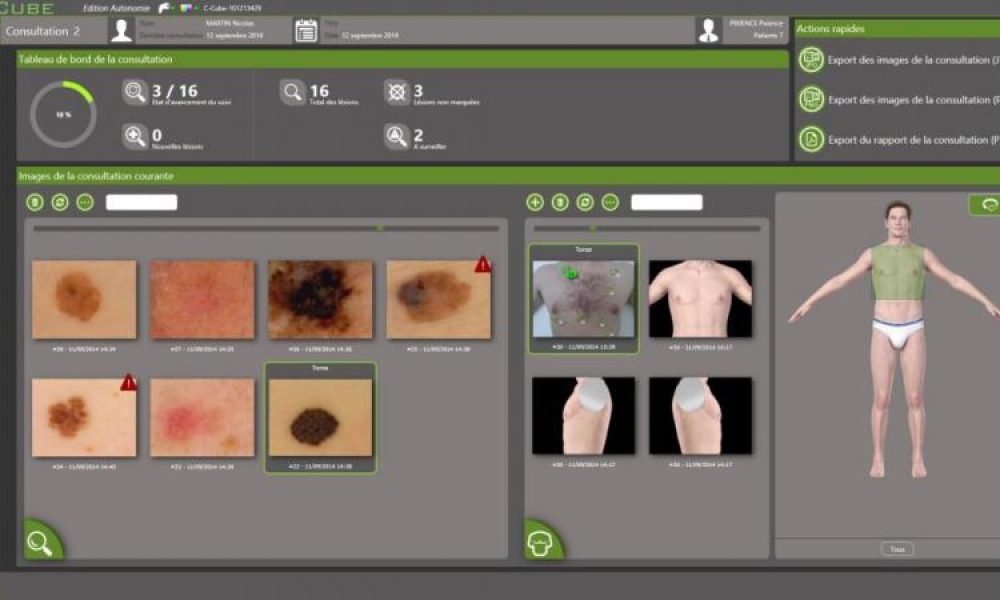Add a new body image with plus icon
The height and width of the screenshot is (600, 1000).
pos(535,203)
